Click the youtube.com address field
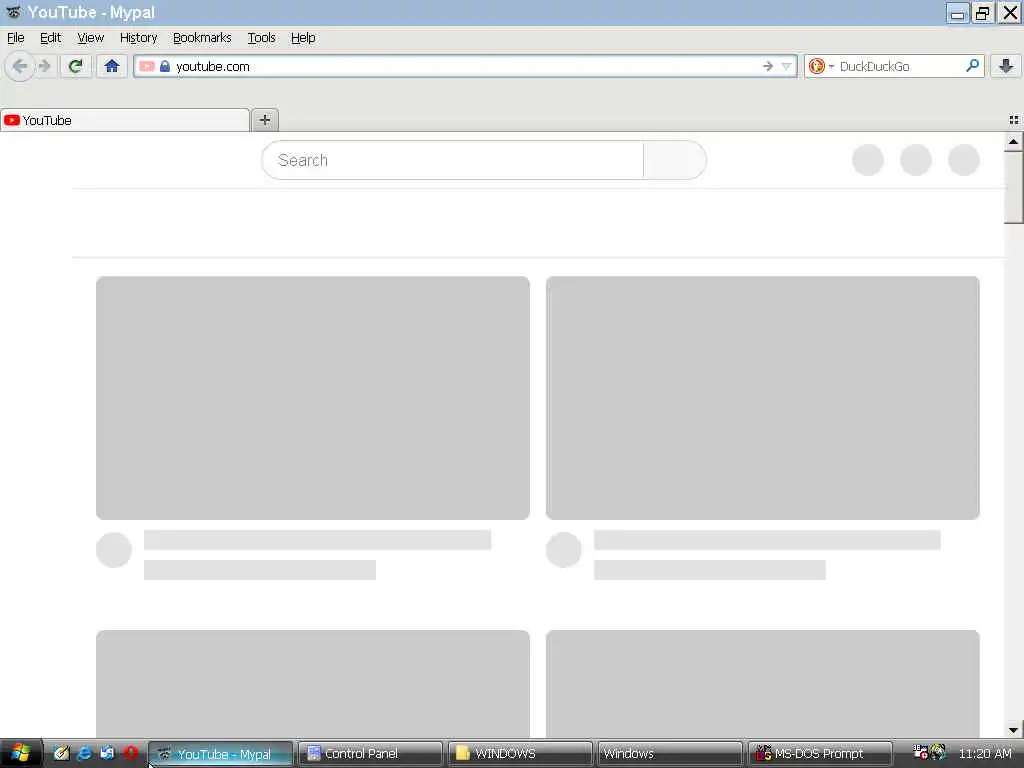1024x768 pixels. pos(465,66)
